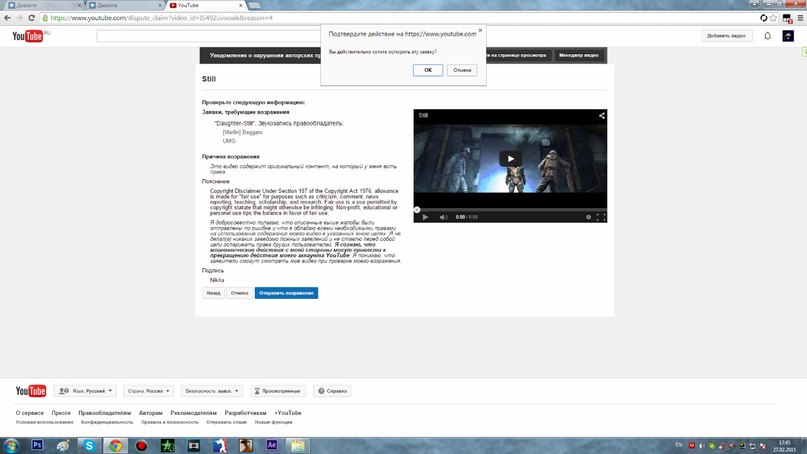Open After Effects from the taskbar
The width and height of the screenshot is (807, 454).
click(x=272, y=445)
